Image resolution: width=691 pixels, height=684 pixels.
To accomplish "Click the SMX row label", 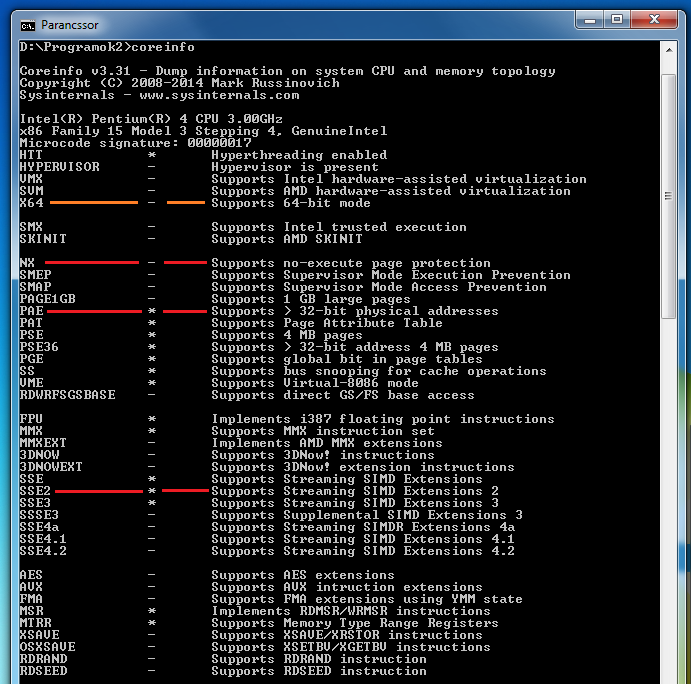I will coord(31,227).
